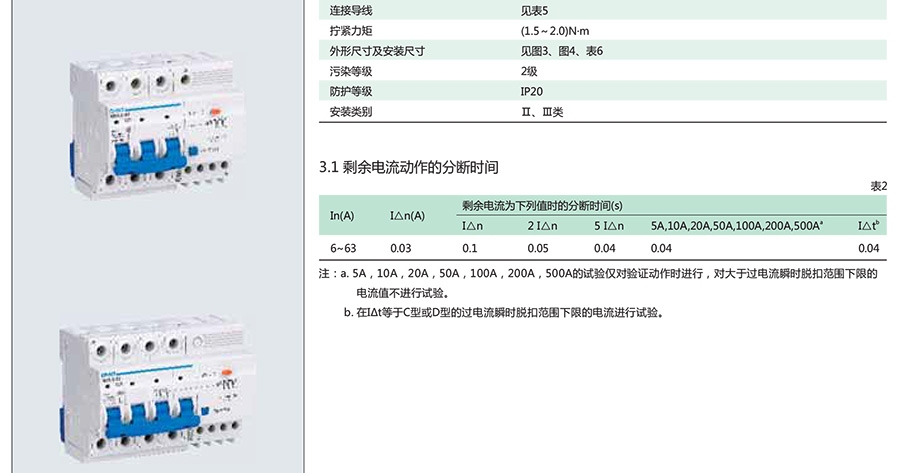Select the '0.04' cell under '5 I△n'
The height and width of the screenshot is (473, 900).
click(604, 249)
